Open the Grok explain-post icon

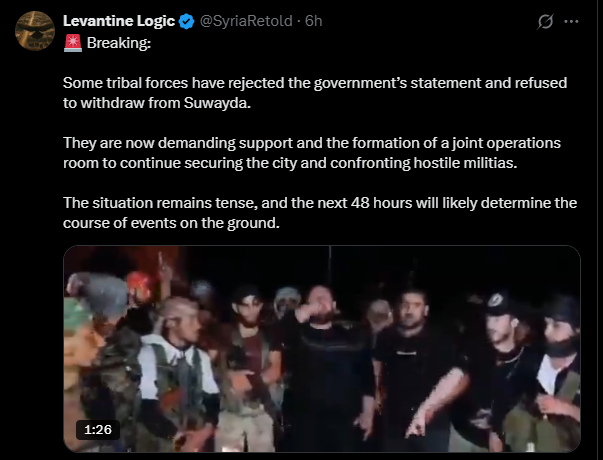[545, 22]
